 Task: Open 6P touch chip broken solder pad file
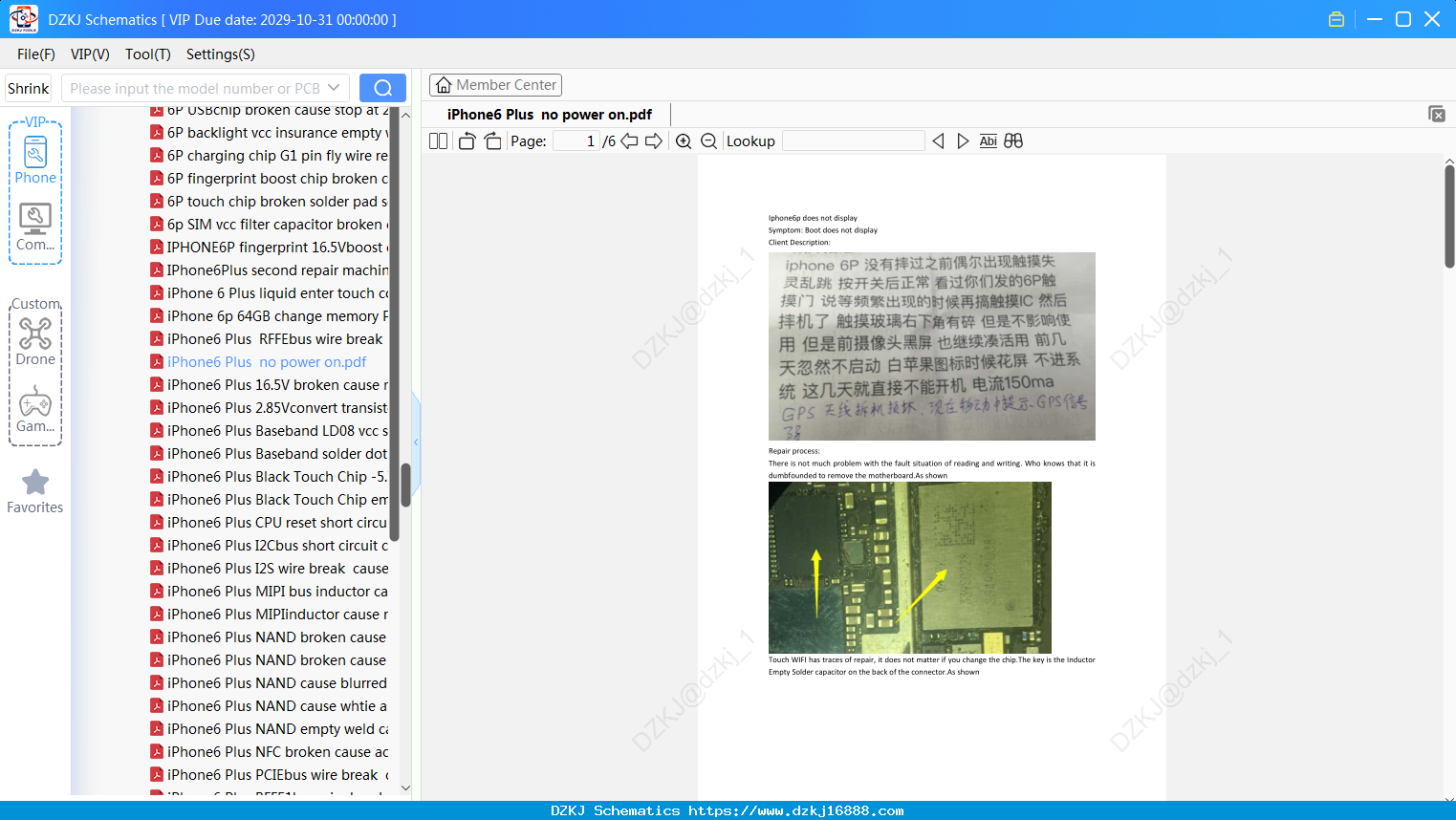[x=277, y=202]
